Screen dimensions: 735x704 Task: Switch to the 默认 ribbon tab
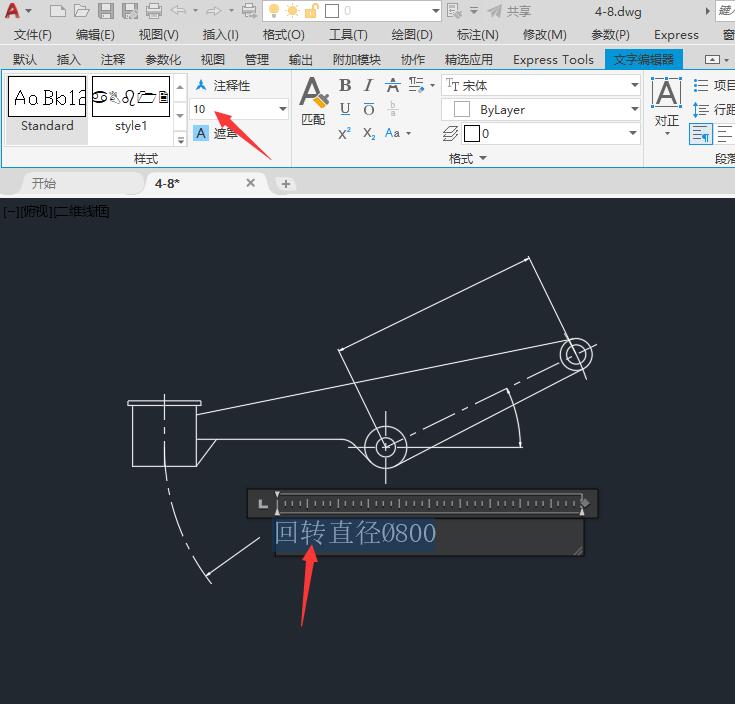point(25,60)
